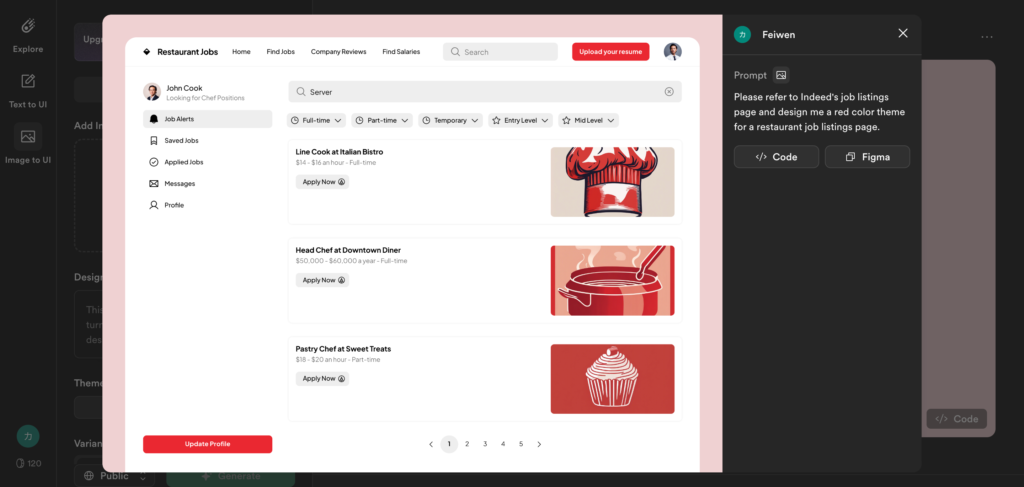Open the Public visibility dropdown

coord(114,477)
